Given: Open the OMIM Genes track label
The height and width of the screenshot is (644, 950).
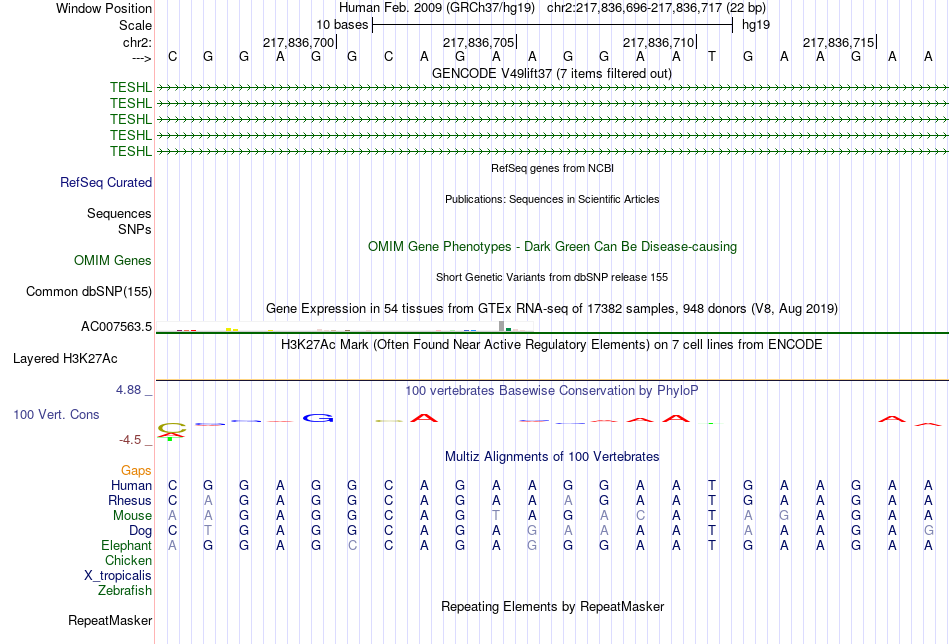Looking at the screenshot, I should (x=113, y=261).
